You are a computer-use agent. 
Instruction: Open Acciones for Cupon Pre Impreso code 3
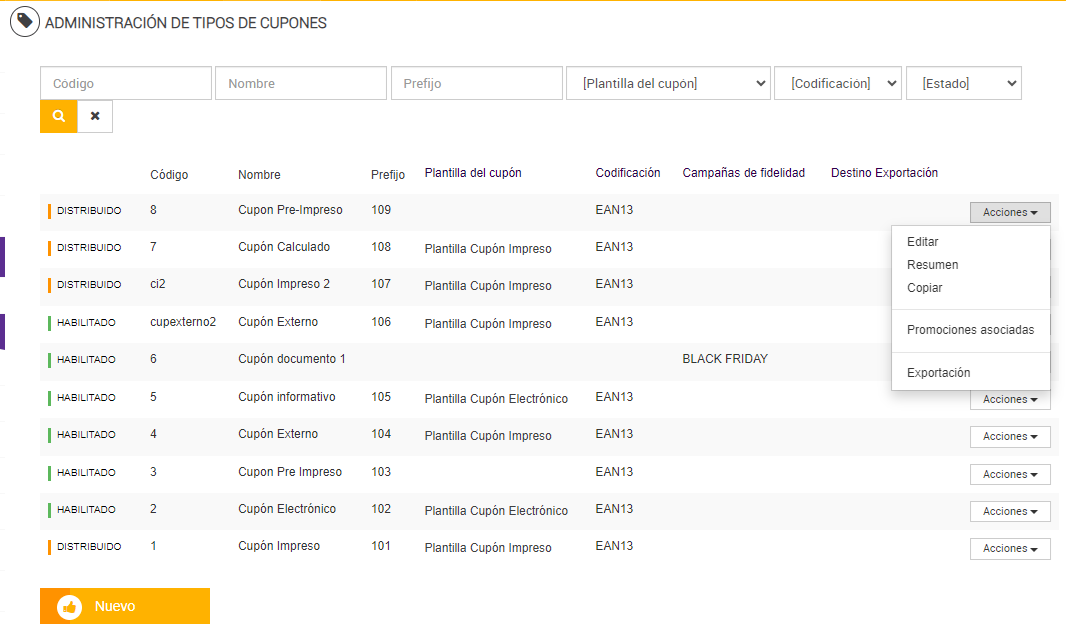1010,474
